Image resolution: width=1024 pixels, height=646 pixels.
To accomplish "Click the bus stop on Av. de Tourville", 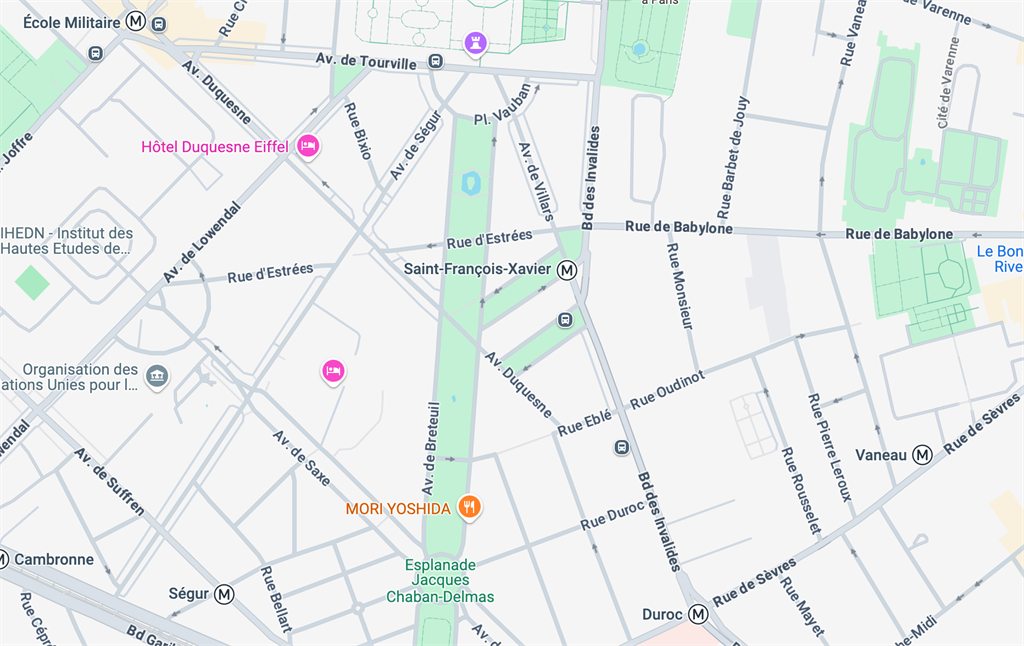I will tap(436, 61).
